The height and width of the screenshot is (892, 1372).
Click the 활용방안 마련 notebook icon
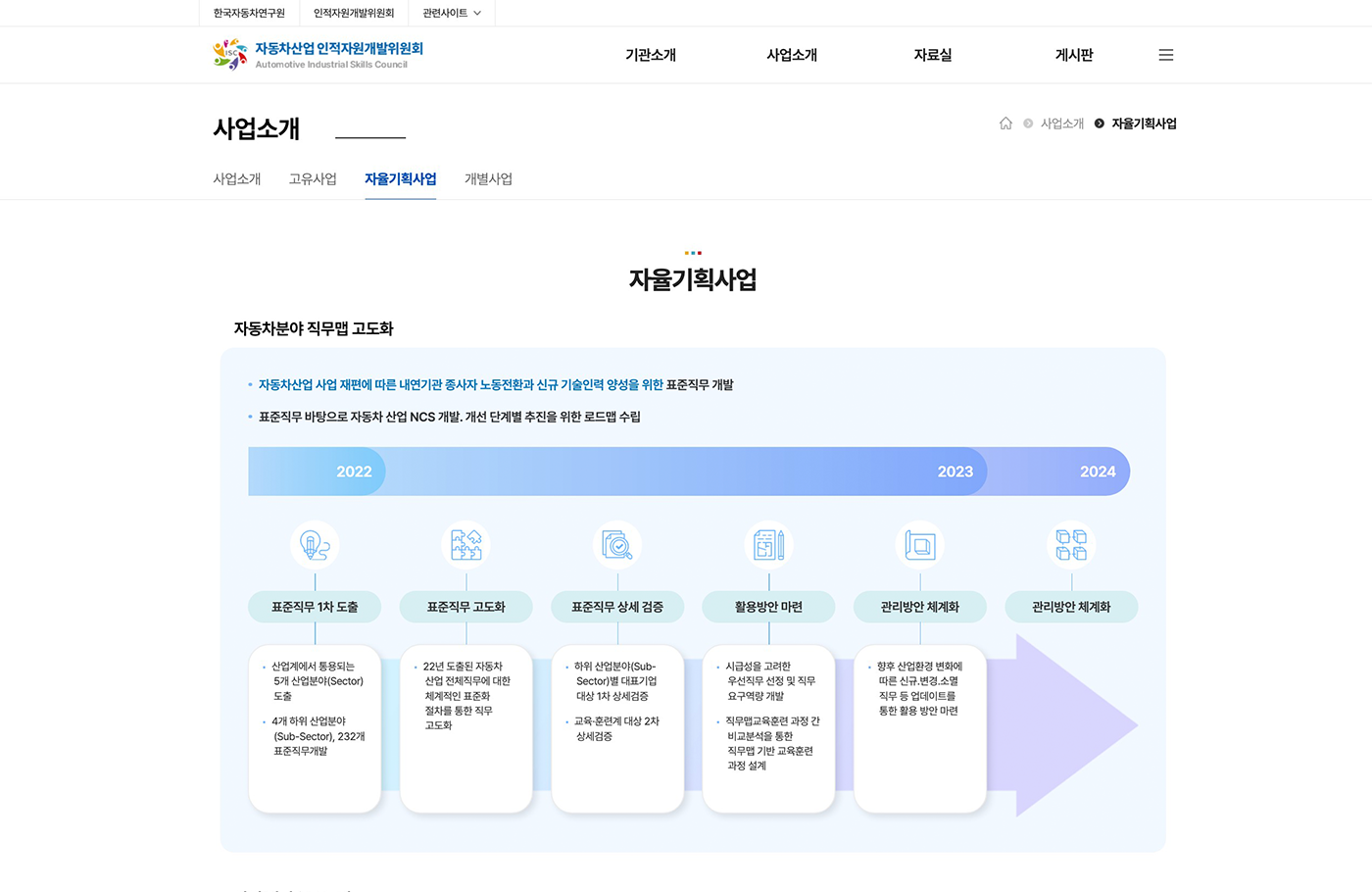point(768,545)
